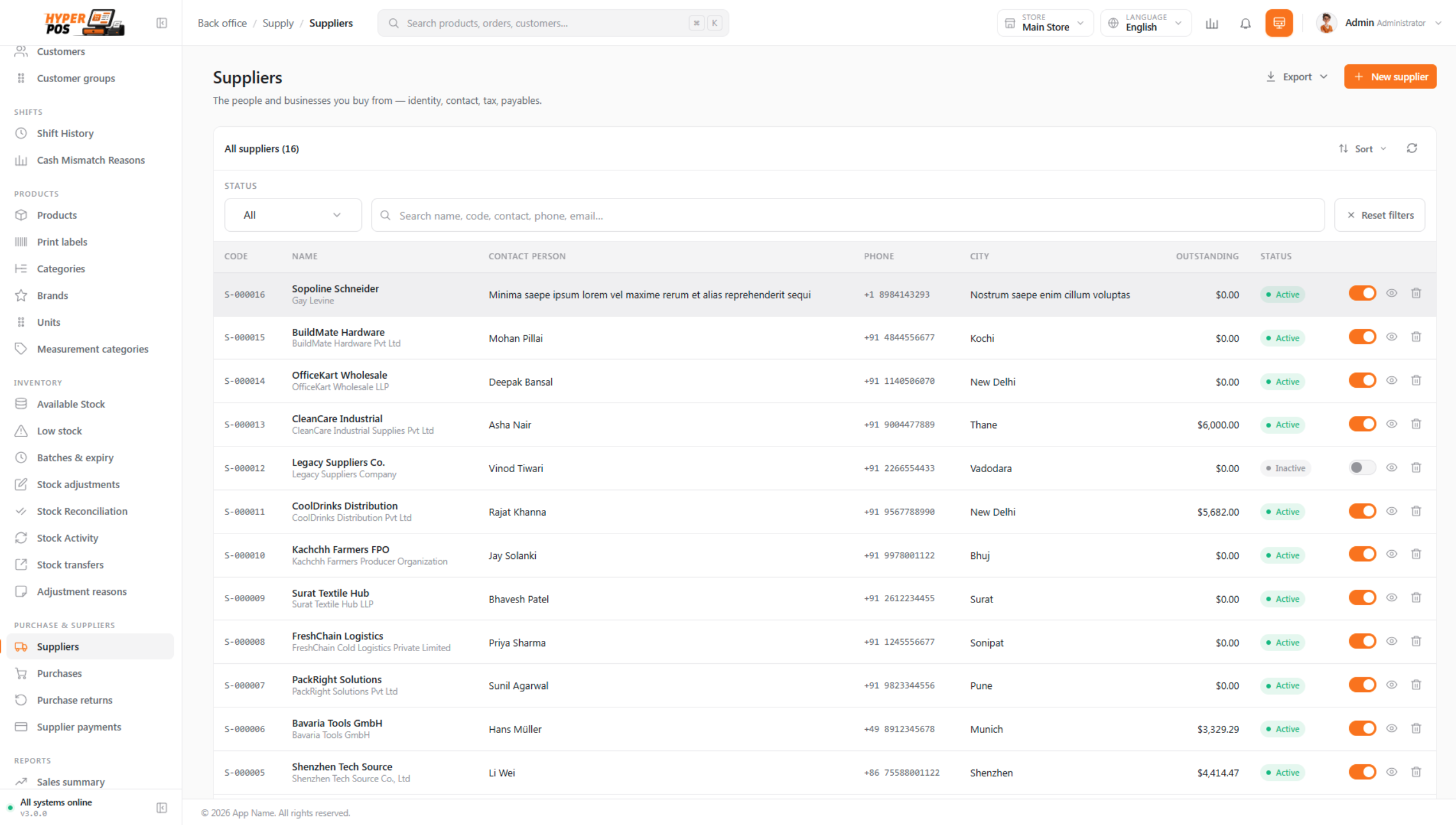Click the New supplier button

click(1390, 77)
